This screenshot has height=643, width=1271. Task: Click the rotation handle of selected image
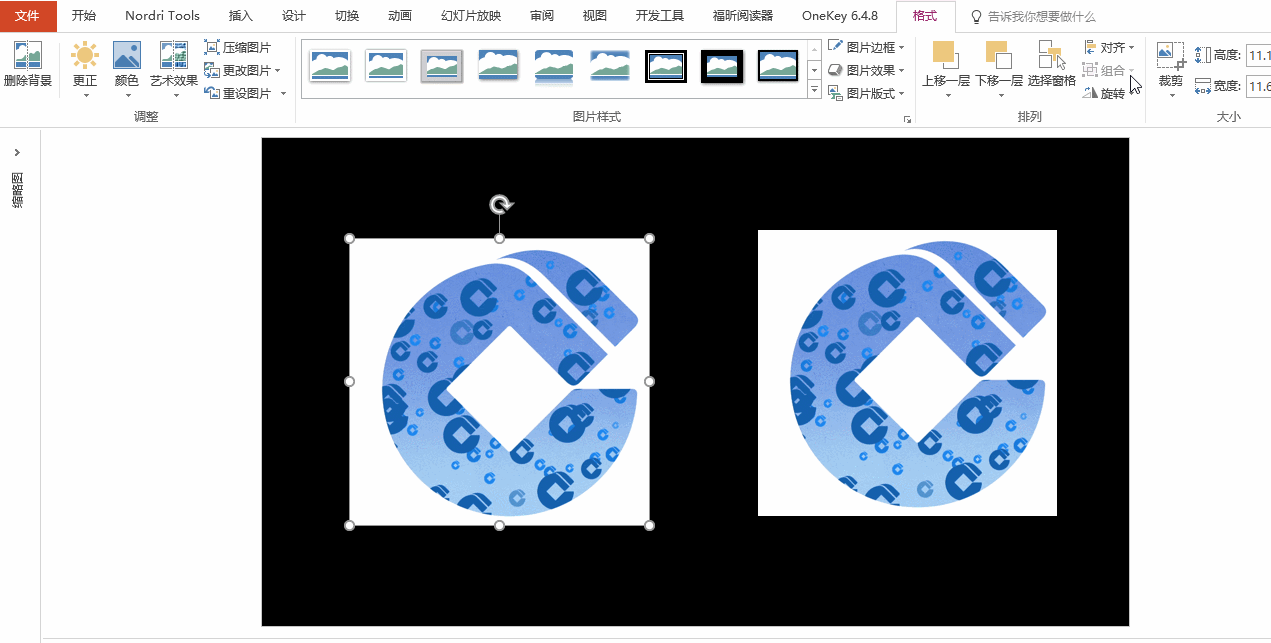pyautogui.click(x=500, y=205)
